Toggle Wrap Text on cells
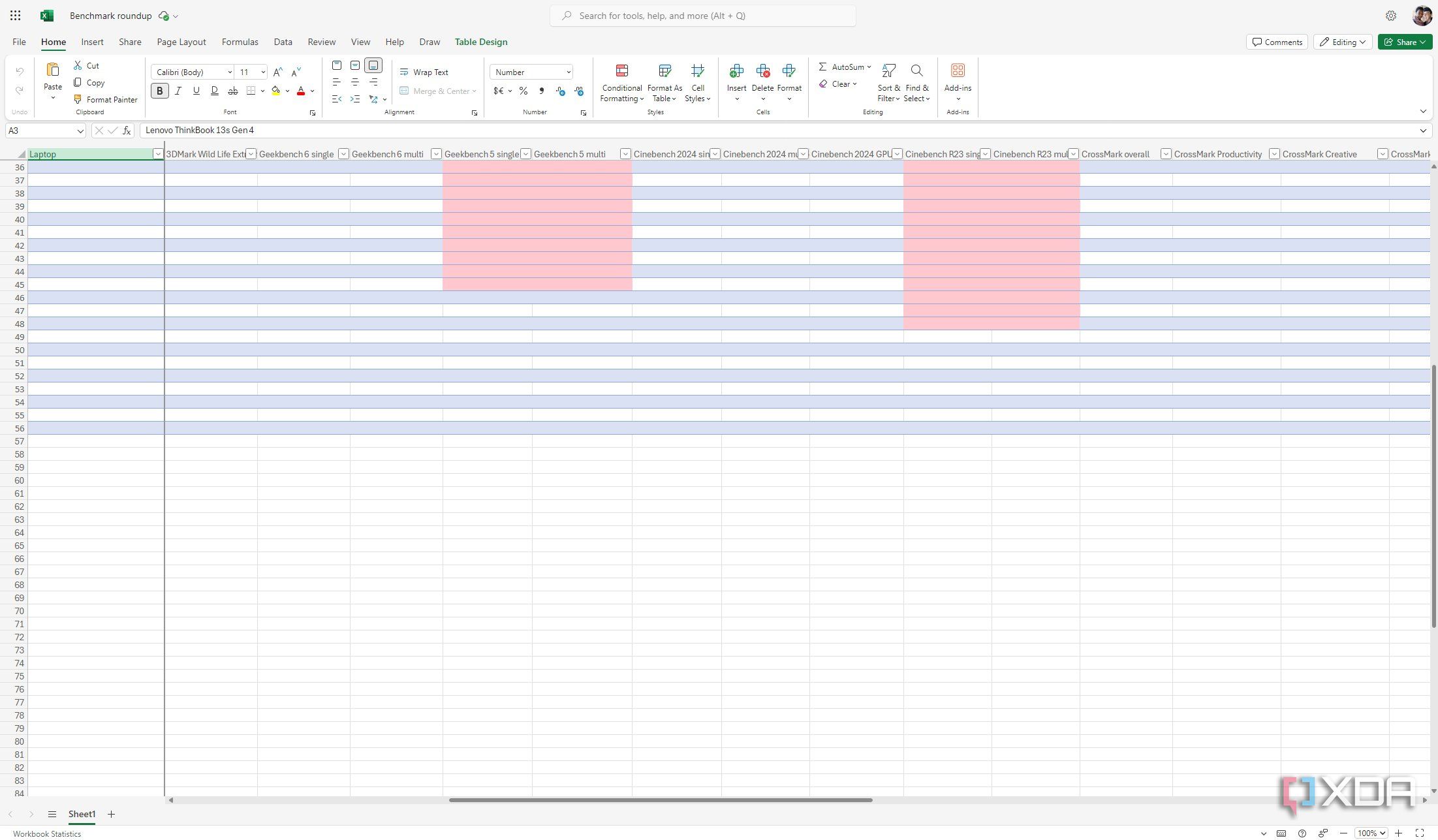The width and height of the screenshot is (1438, 840). [424, 72]
